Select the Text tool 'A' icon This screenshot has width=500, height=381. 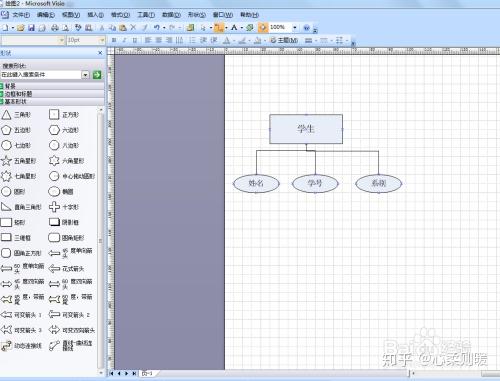coord(234,27)
